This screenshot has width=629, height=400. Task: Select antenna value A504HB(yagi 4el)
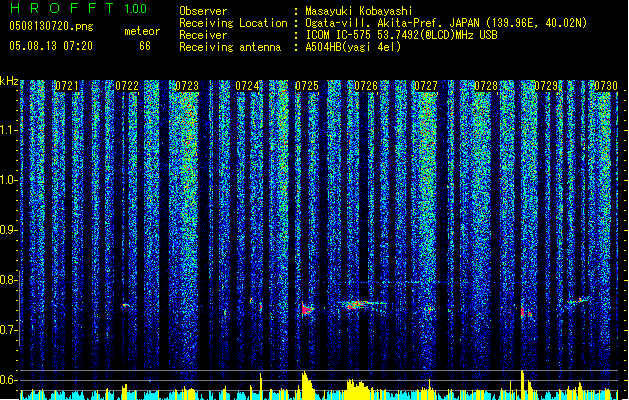pos(353,47)
